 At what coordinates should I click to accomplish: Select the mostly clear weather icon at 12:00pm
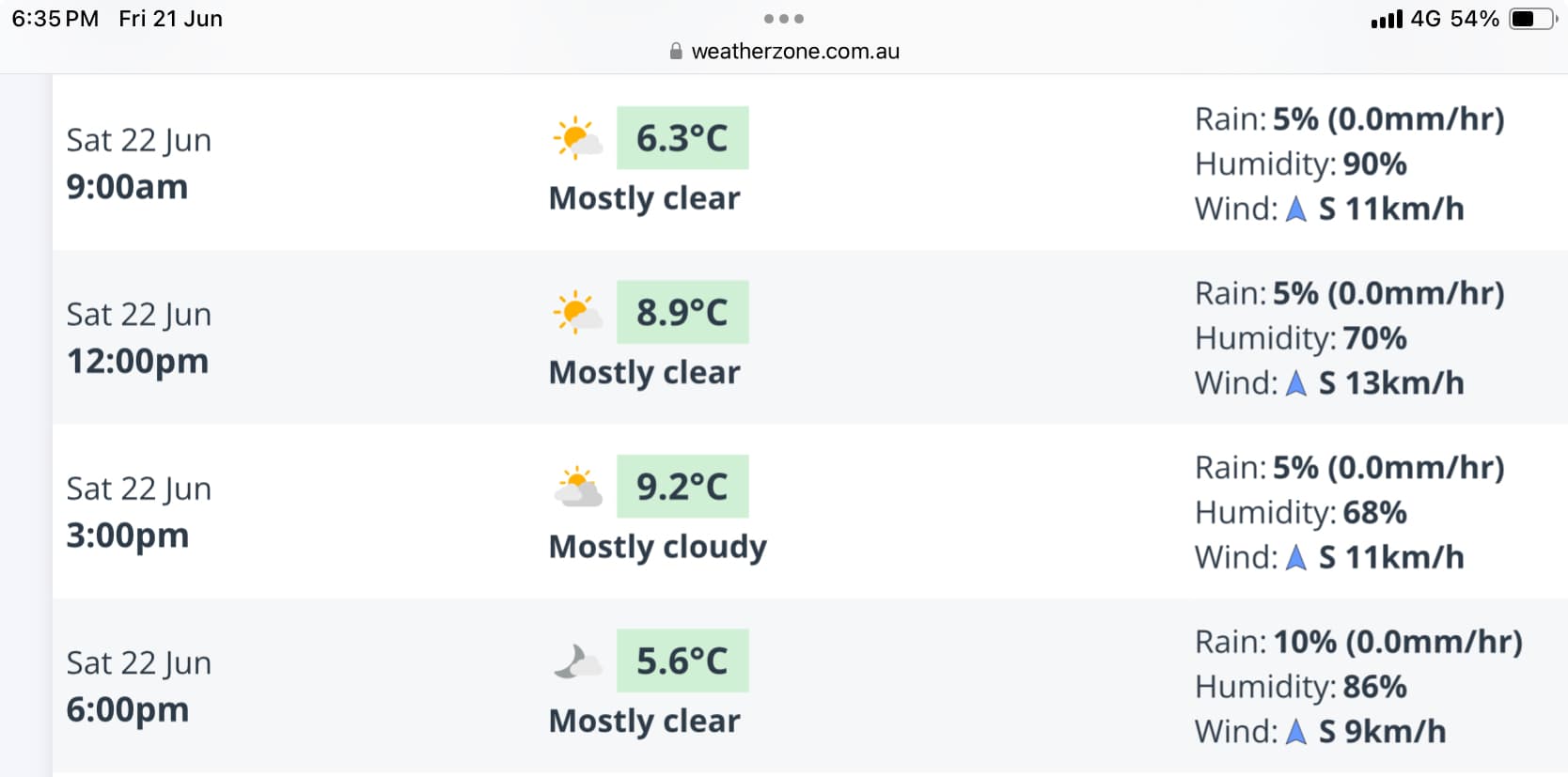click(x=577, y=311)
